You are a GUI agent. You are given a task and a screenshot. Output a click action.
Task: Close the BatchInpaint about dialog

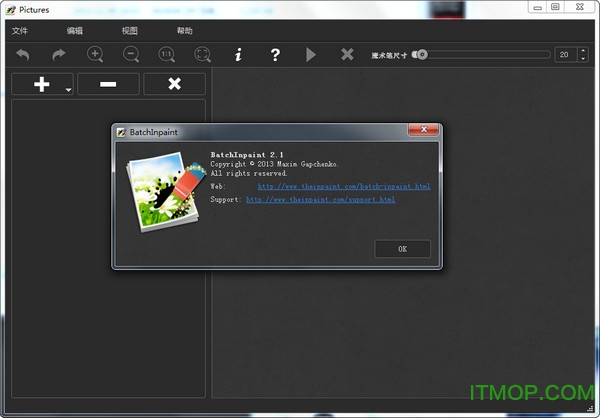click(x=424, y=129)
